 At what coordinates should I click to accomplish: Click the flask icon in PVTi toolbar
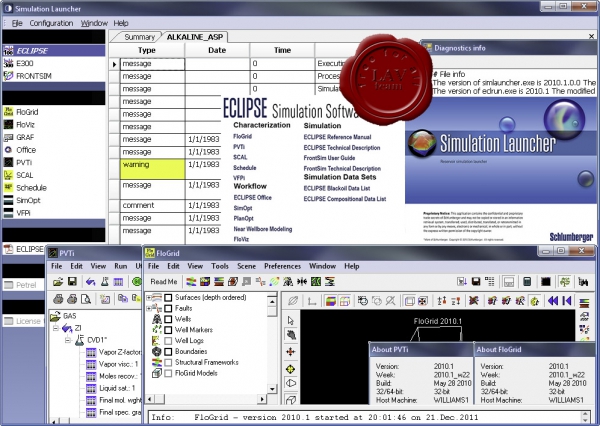[x=104, y=282]
